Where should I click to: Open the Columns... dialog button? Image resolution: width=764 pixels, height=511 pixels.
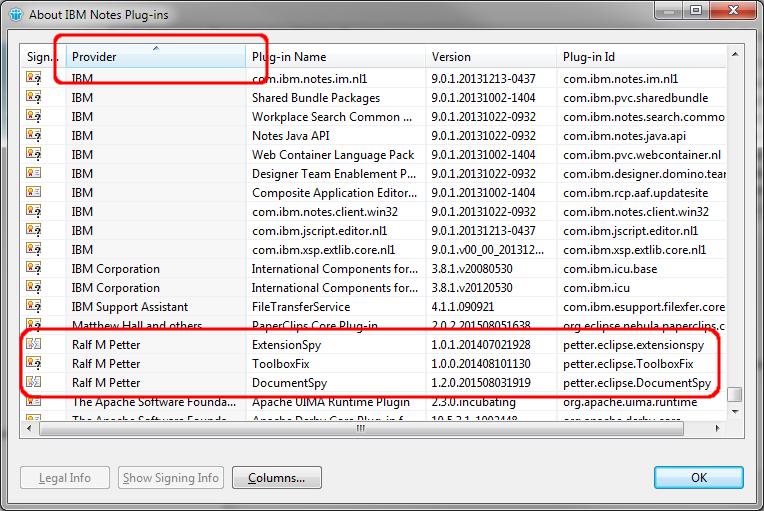point(277,478)
